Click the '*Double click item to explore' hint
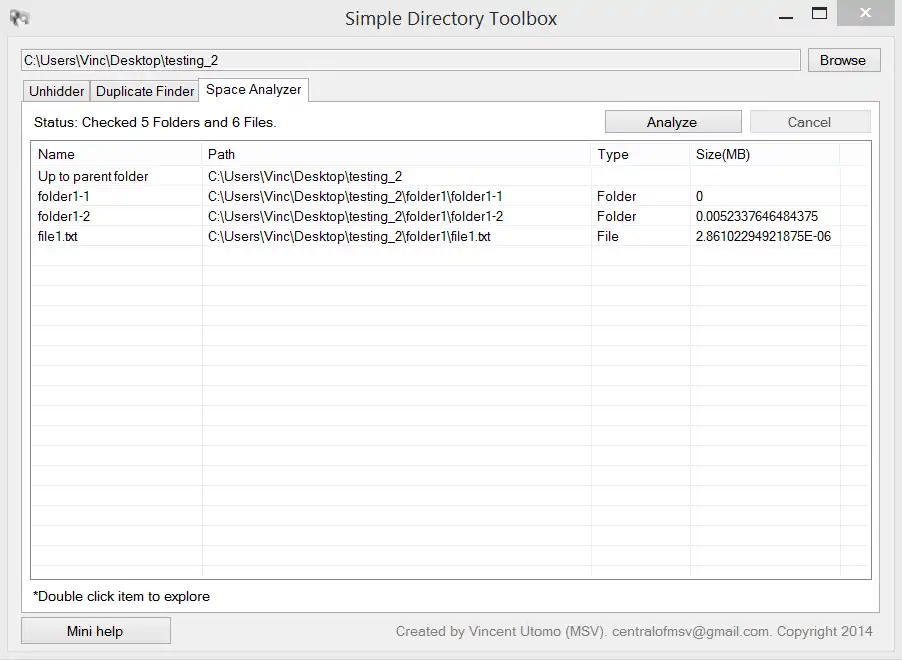This screenshot has width=902, height=660. [121, 596]
